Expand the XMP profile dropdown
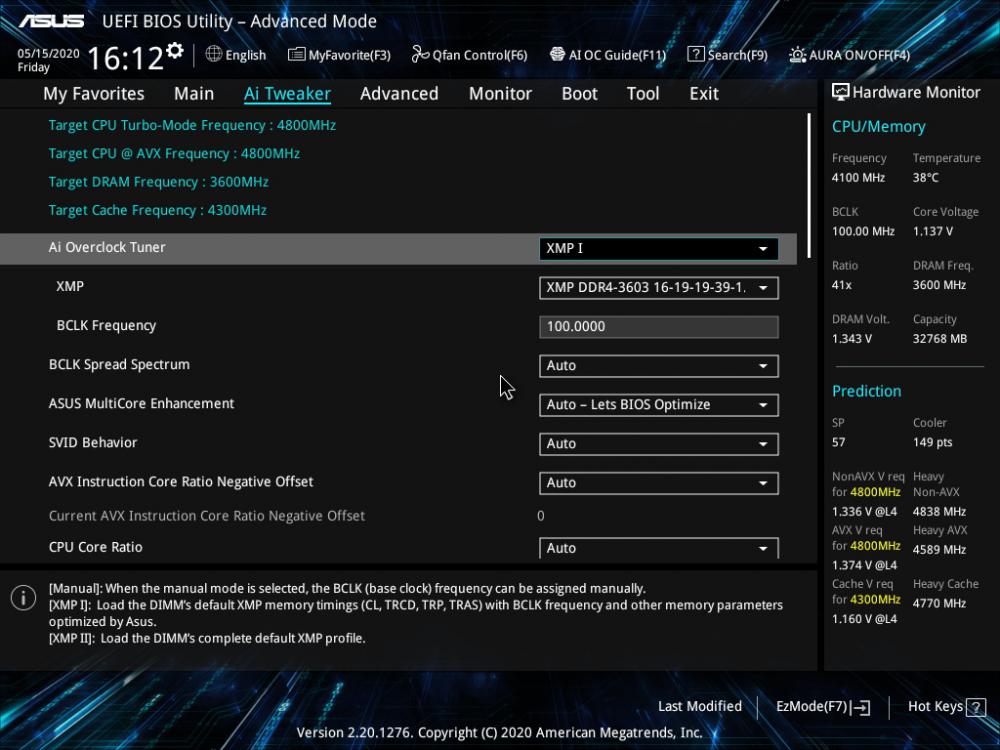1000x750 pixels. pos(658,288)
